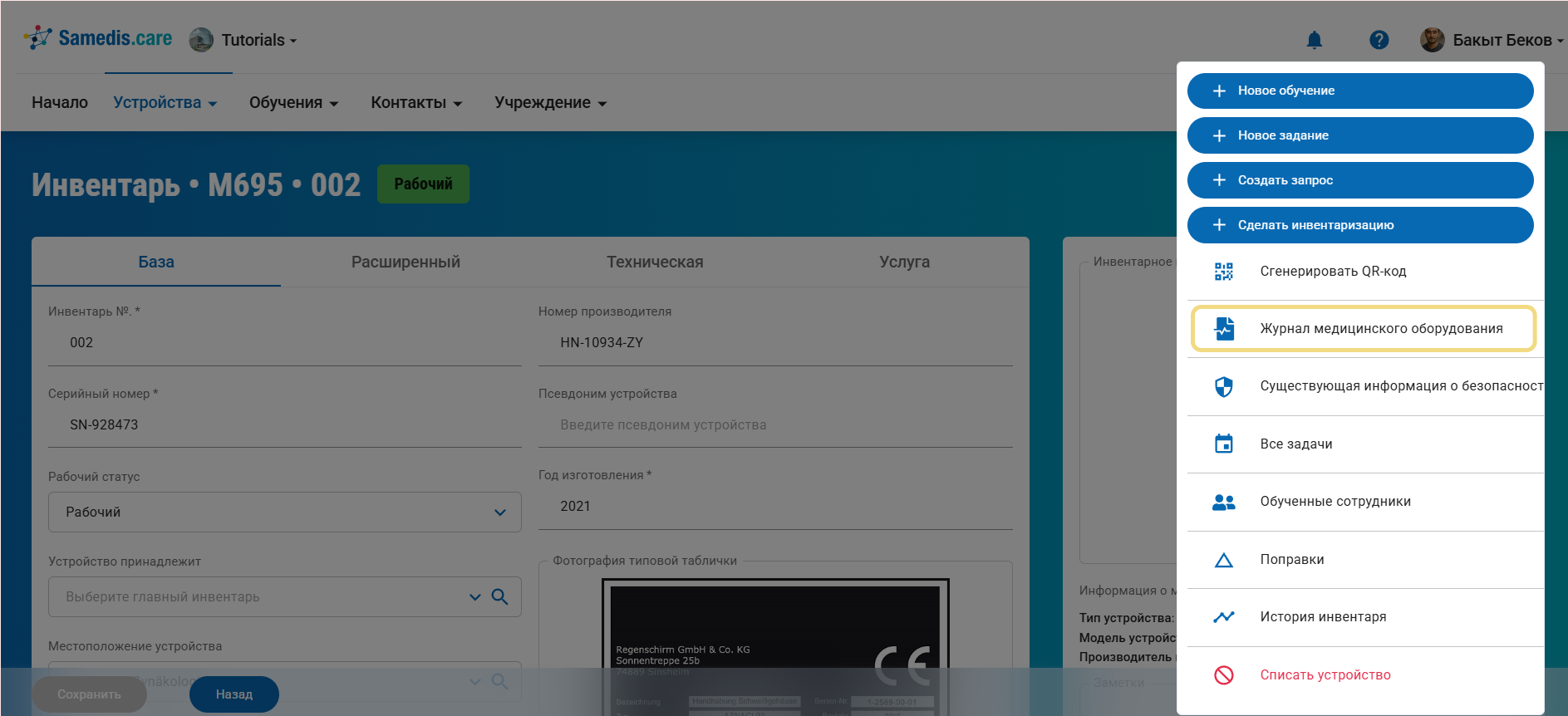Screen dimensions: 1568x716
Task: Click the inventory history chart icon
Action: [1223, 617]
